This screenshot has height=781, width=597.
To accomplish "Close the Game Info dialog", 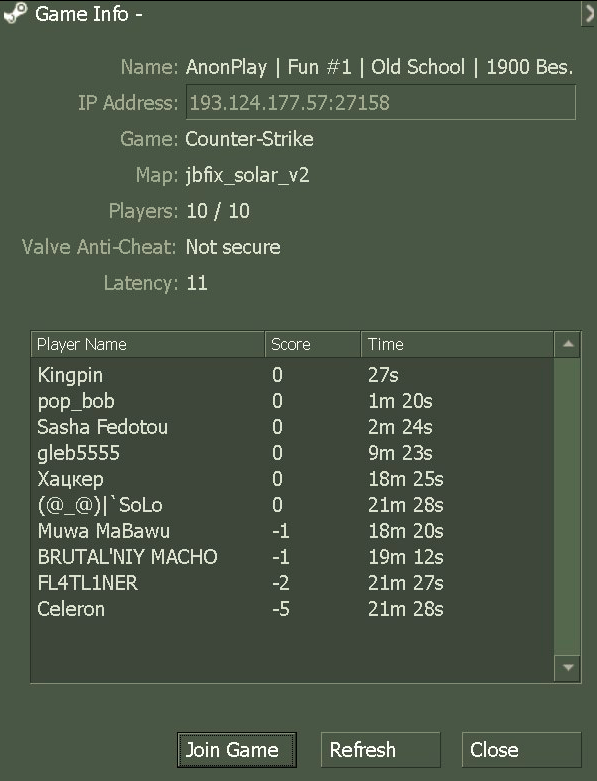I will tap(521, 750).
